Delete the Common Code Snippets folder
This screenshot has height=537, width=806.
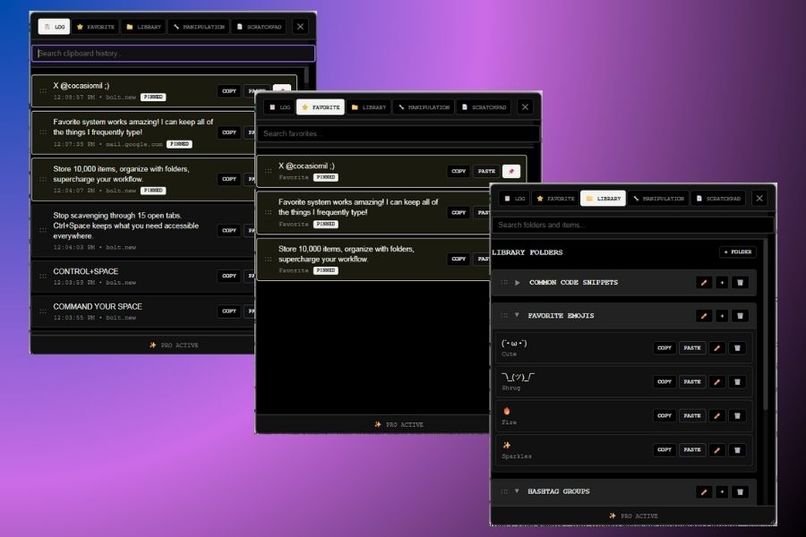click(x=740, y=282)
